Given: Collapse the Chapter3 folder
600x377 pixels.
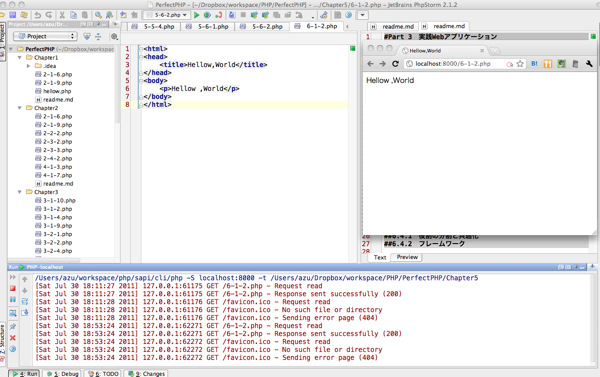Looking at the screenshot, I should tap(20, 192).
